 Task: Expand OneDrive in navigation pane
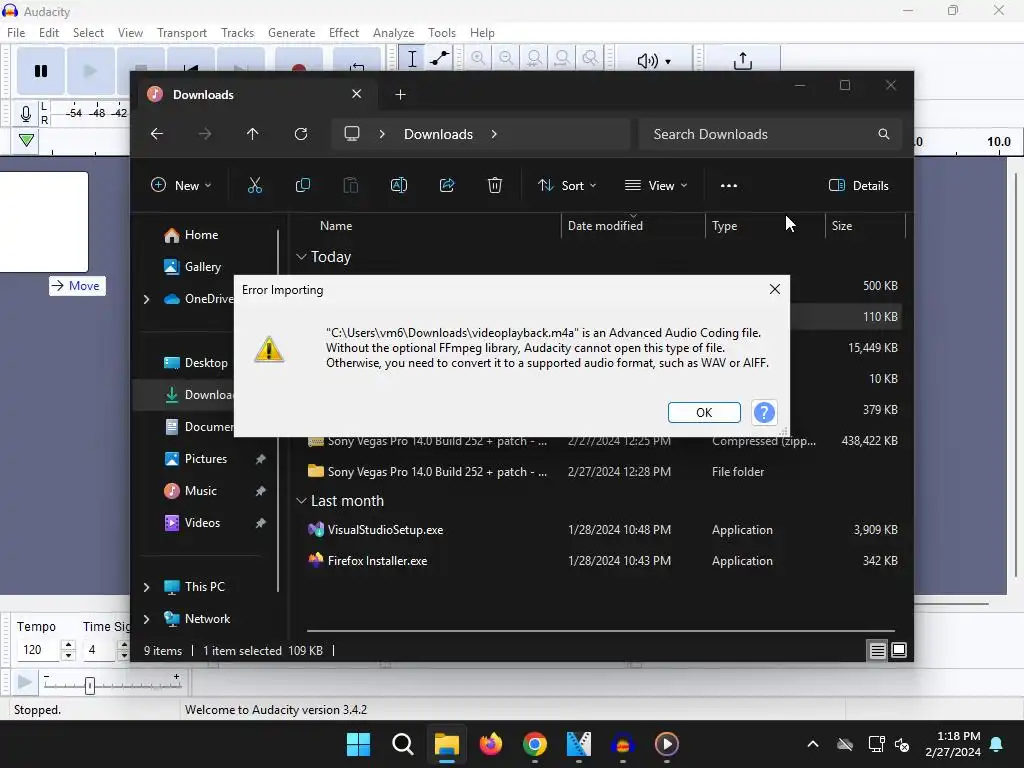pyautogui.click(x=146, y=299)
